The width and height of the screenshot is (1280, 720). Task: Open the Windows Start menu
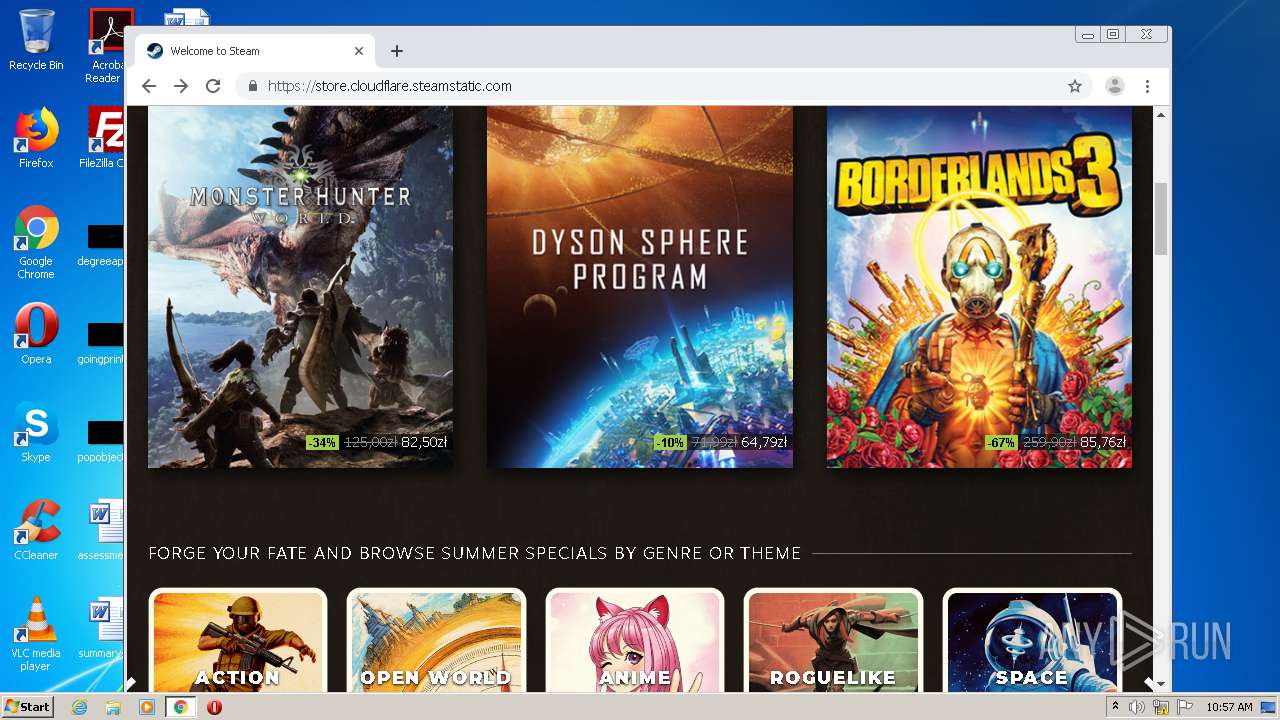coord(27,707)
